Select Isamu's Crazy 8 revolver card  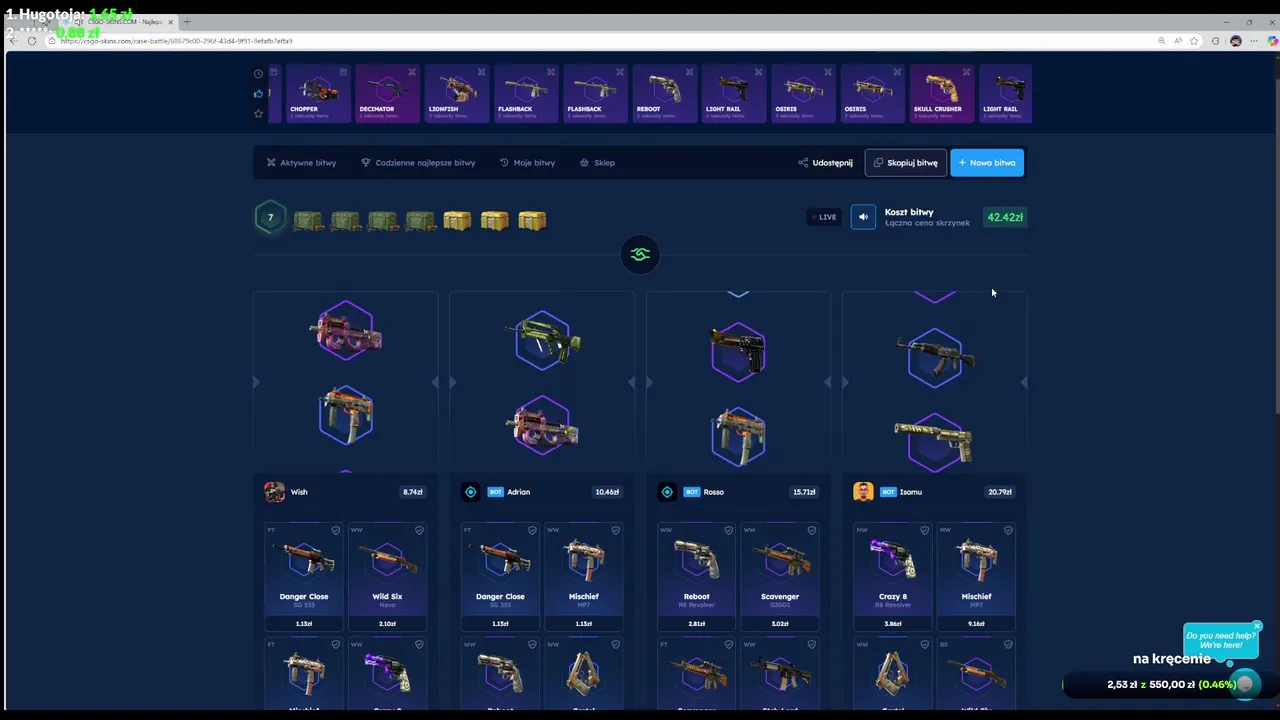[893, 578]
